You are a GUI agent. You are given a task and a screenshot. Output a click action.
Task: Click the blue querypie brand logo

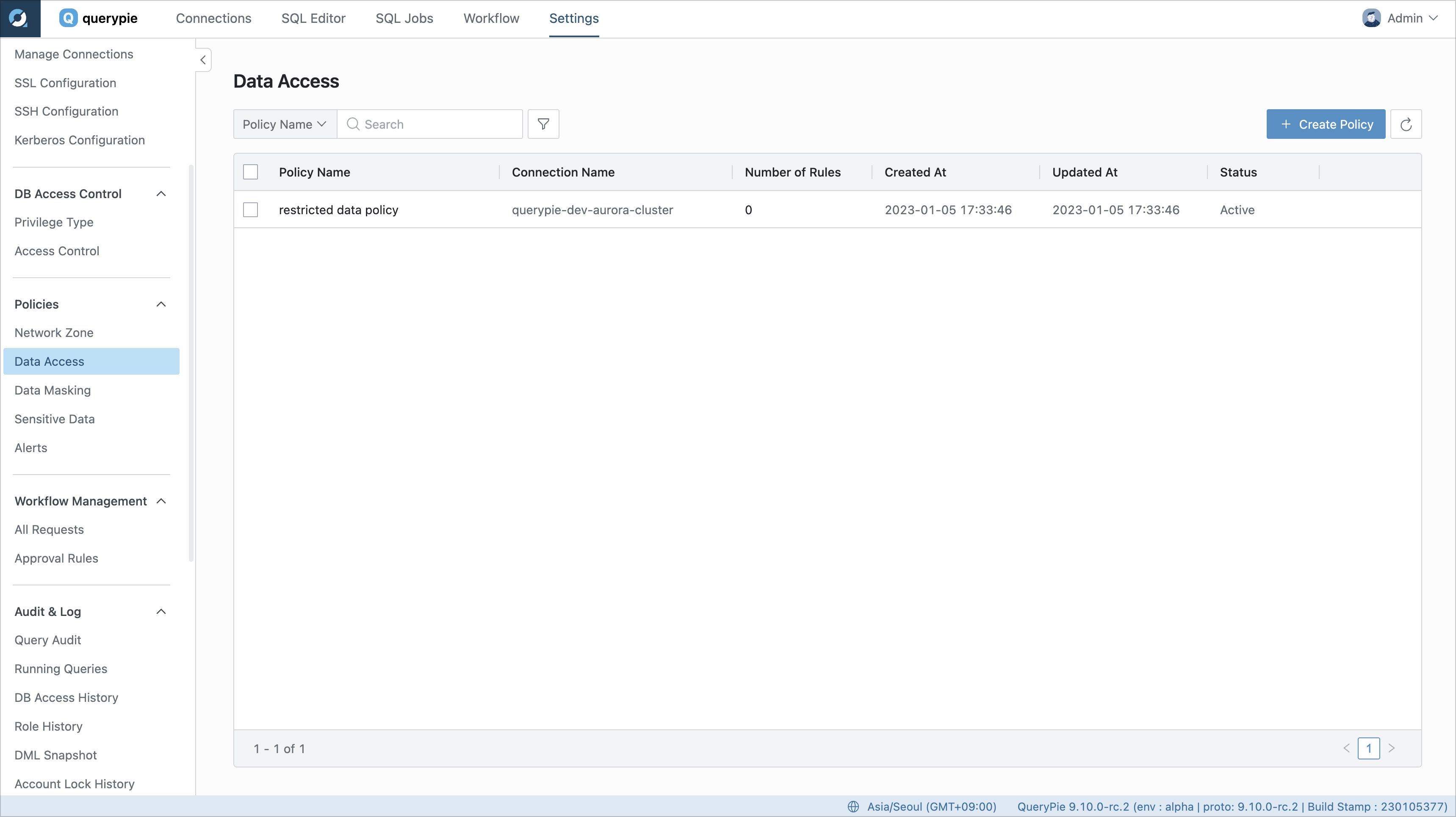pos(98,18)
